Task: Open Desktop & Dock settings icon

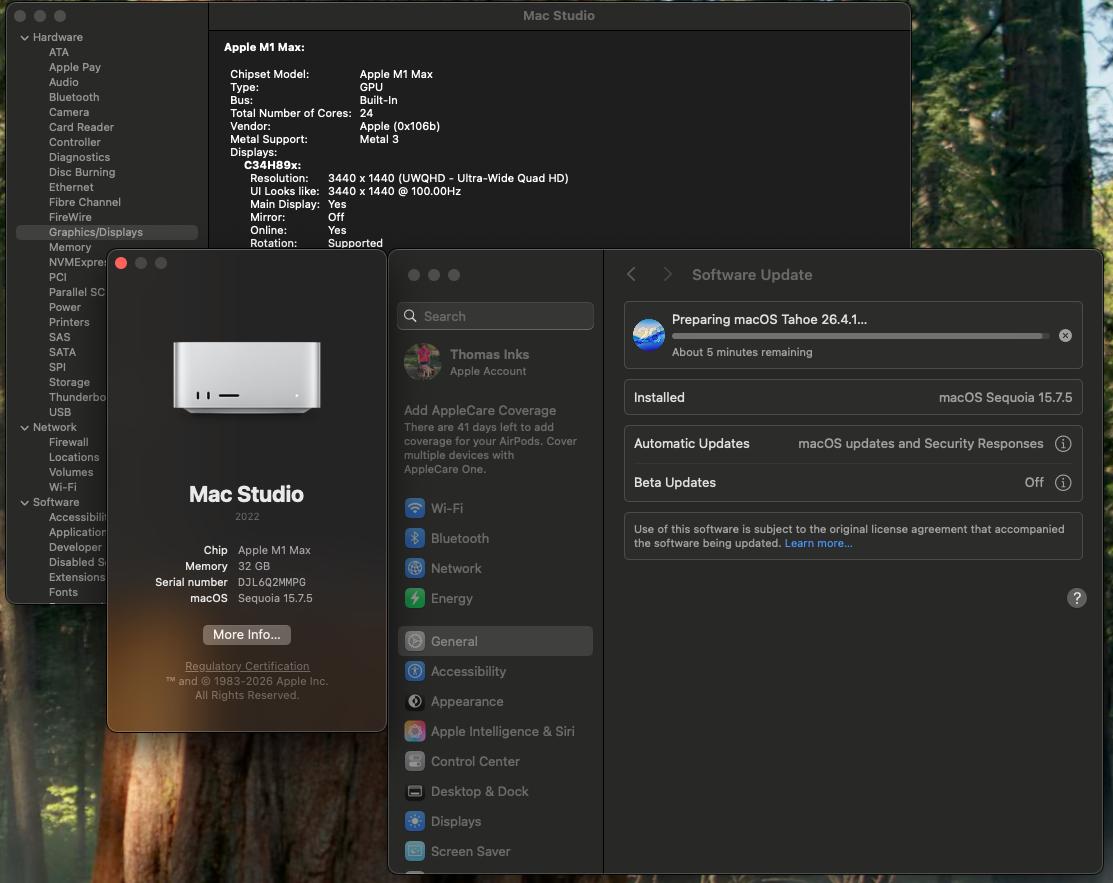Action: [x=415, y=791]
